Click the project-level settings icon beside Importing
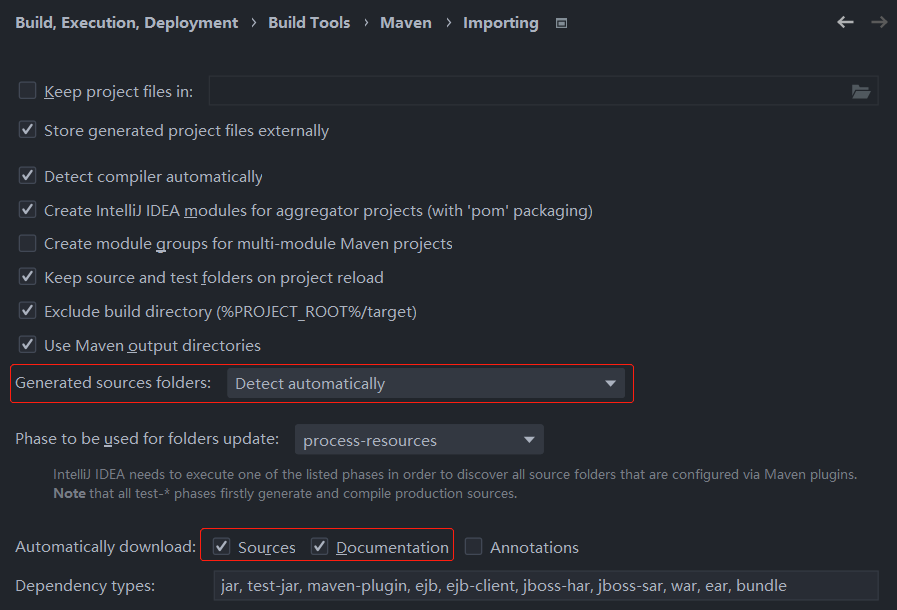 561,23
